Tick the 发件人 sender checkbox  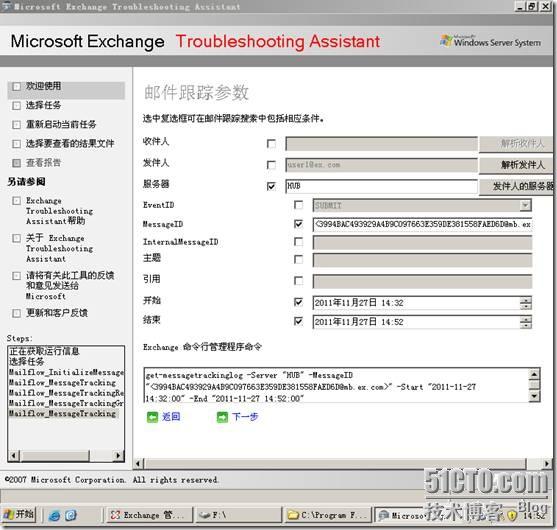(x=271, y=165)
